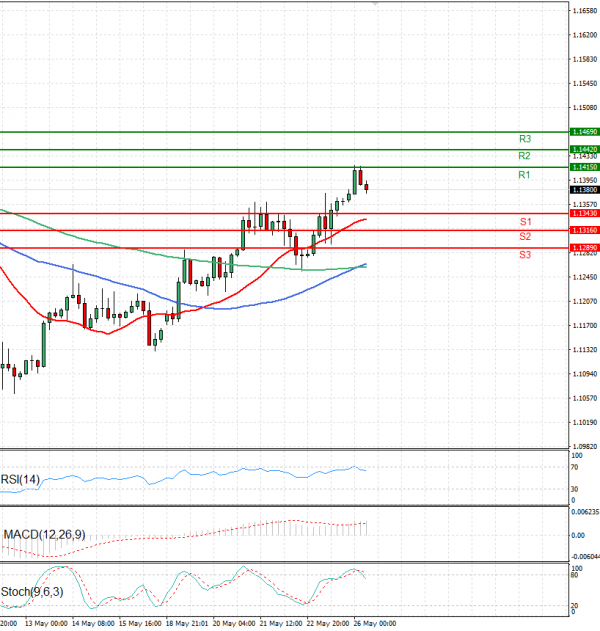Click the 13 May 00:00 time label
The height and width of the screenshot is (631, 600).
pos(46,624)
